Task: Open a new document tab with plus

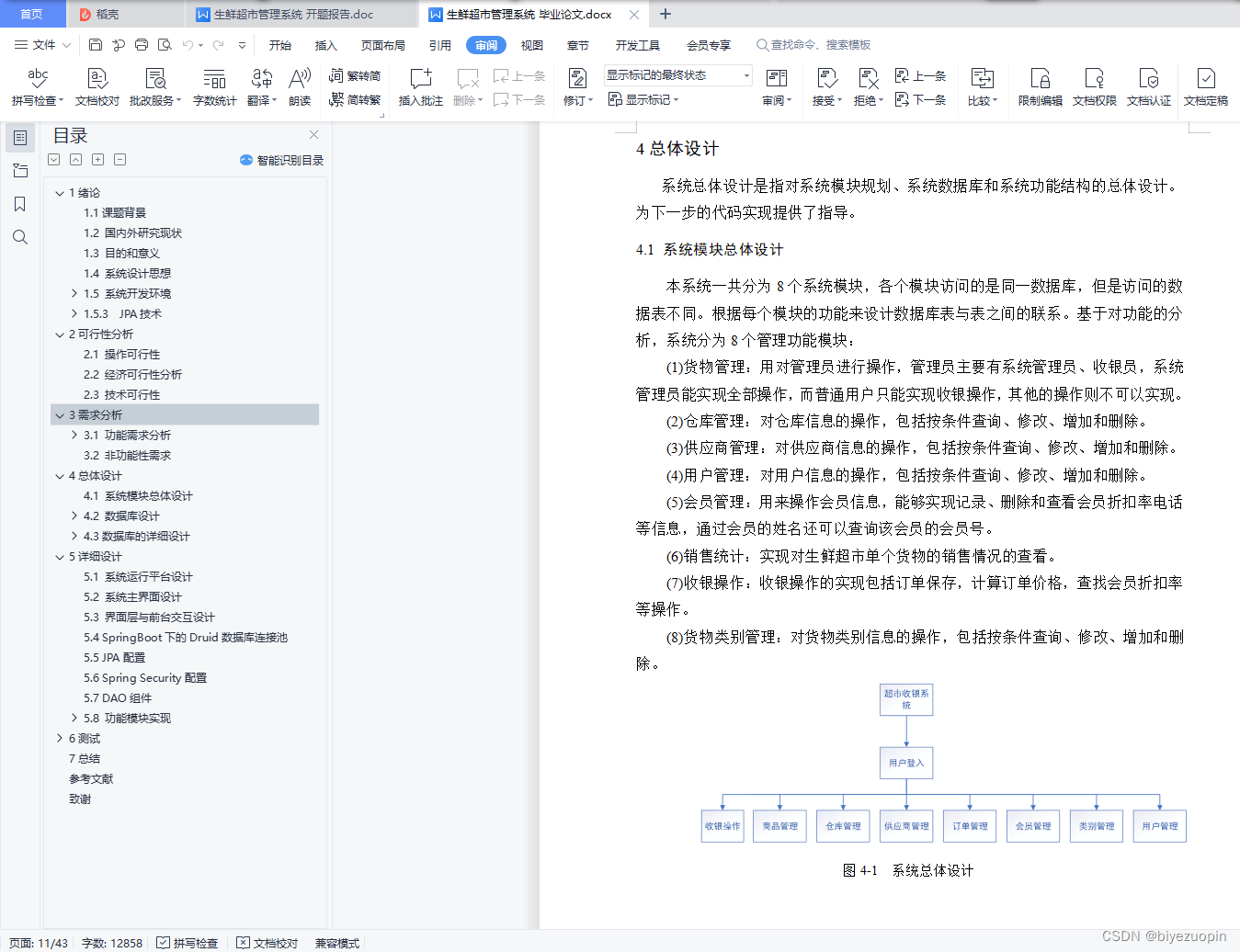Action: pyautogui.click(x=666, y=15)
